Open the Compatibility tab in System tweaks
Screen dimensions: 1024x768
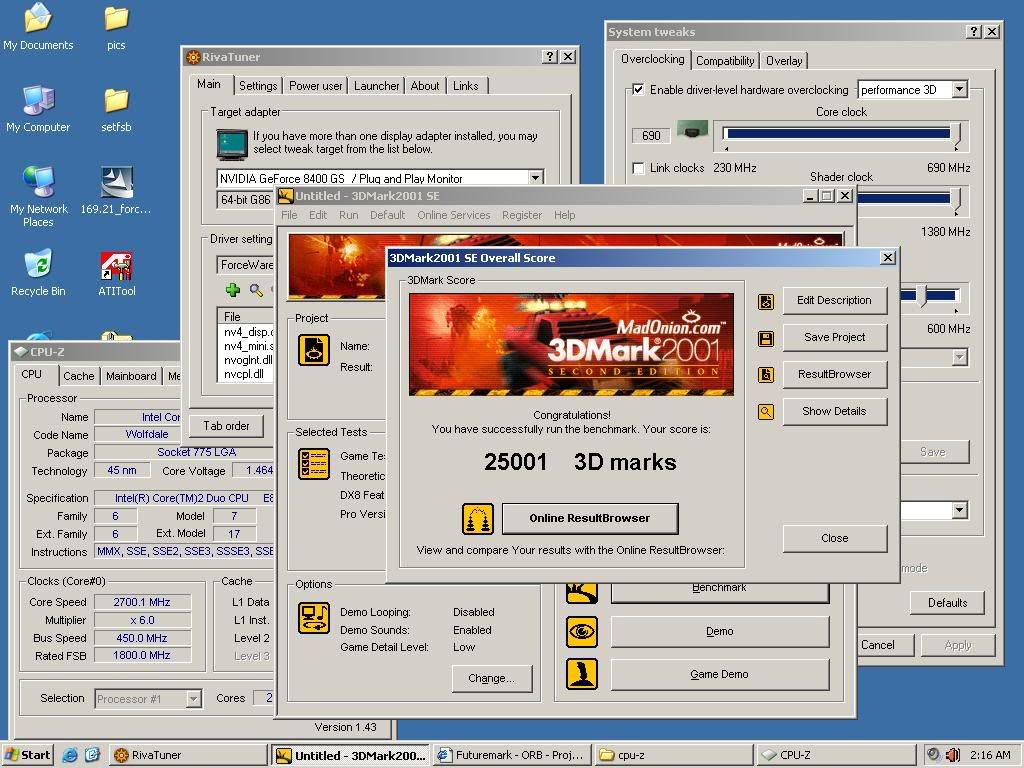[725, 61]
